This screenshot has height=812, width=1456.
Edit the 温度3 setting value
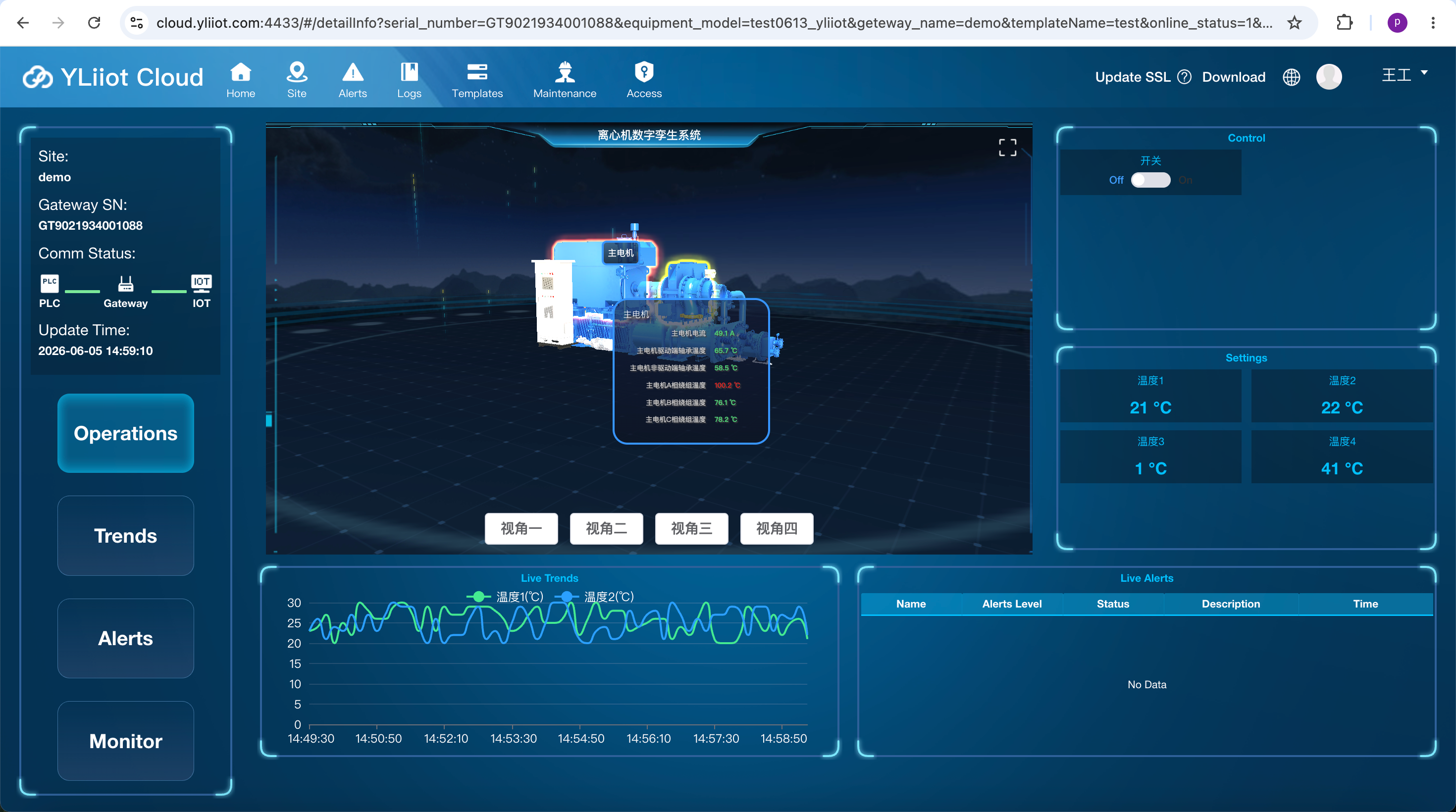1150,468
